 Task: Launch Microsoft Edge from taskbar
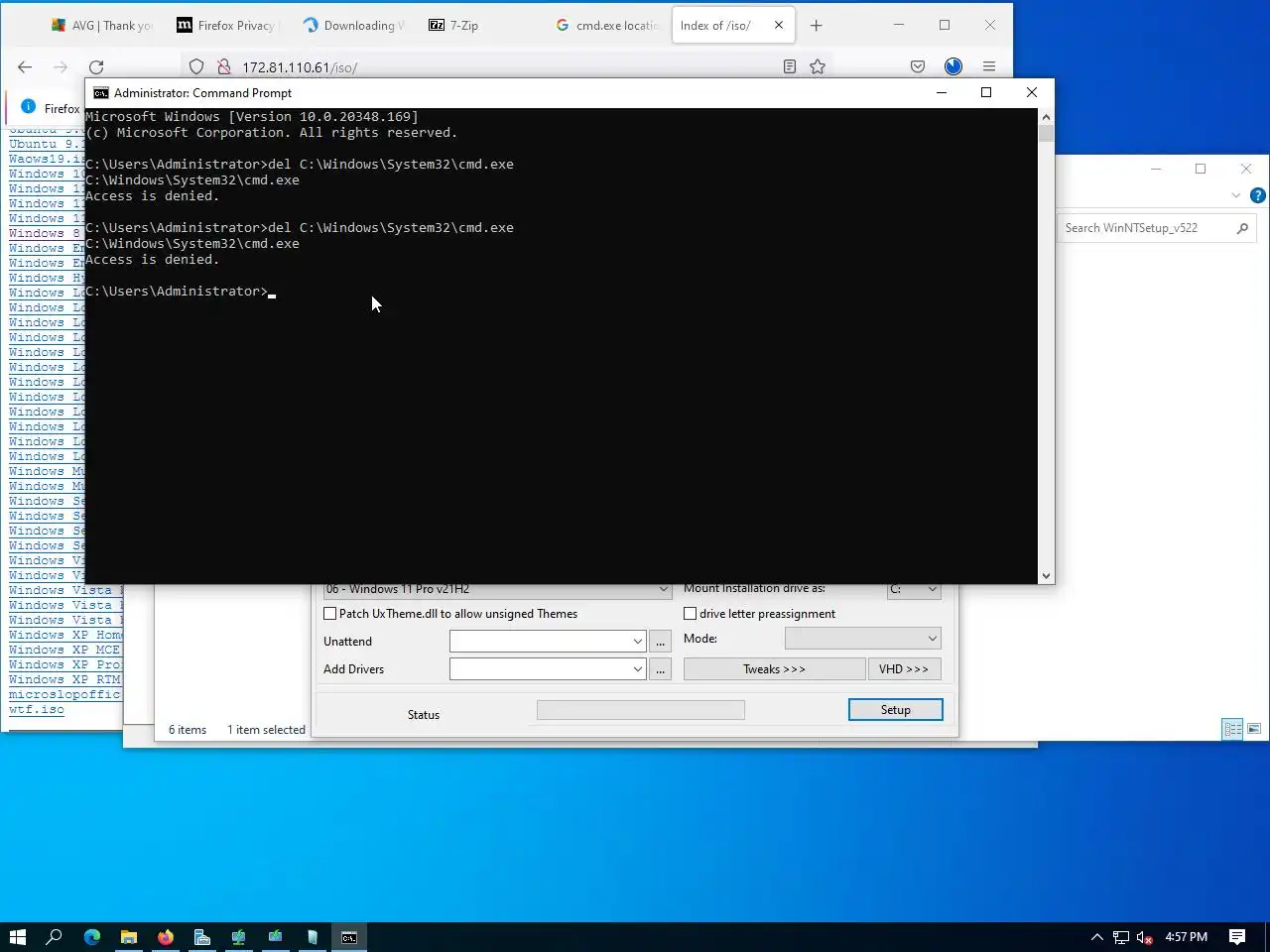[x=92, y=937]
